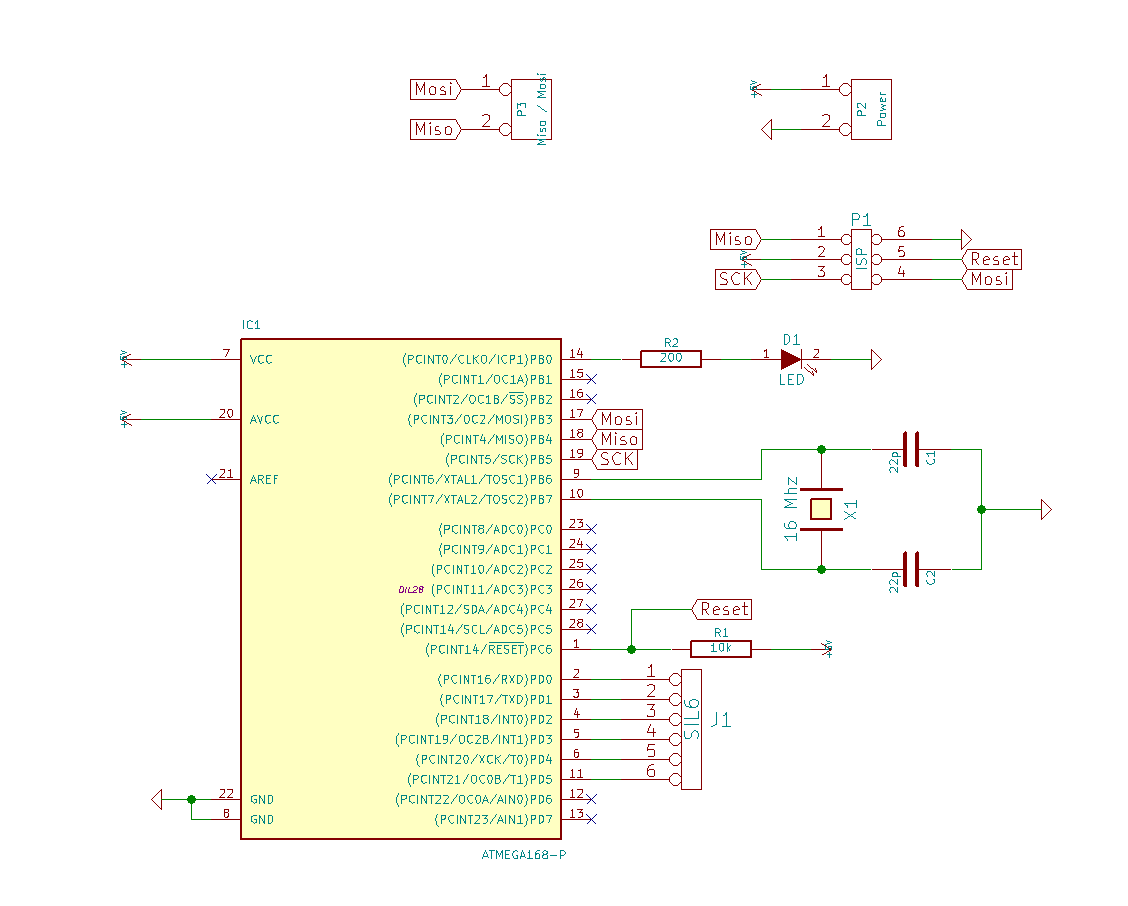Click the ground symbol right of crystal capacitors
The height and width of the screenshot is (906, 1128).
[1047, 509]
